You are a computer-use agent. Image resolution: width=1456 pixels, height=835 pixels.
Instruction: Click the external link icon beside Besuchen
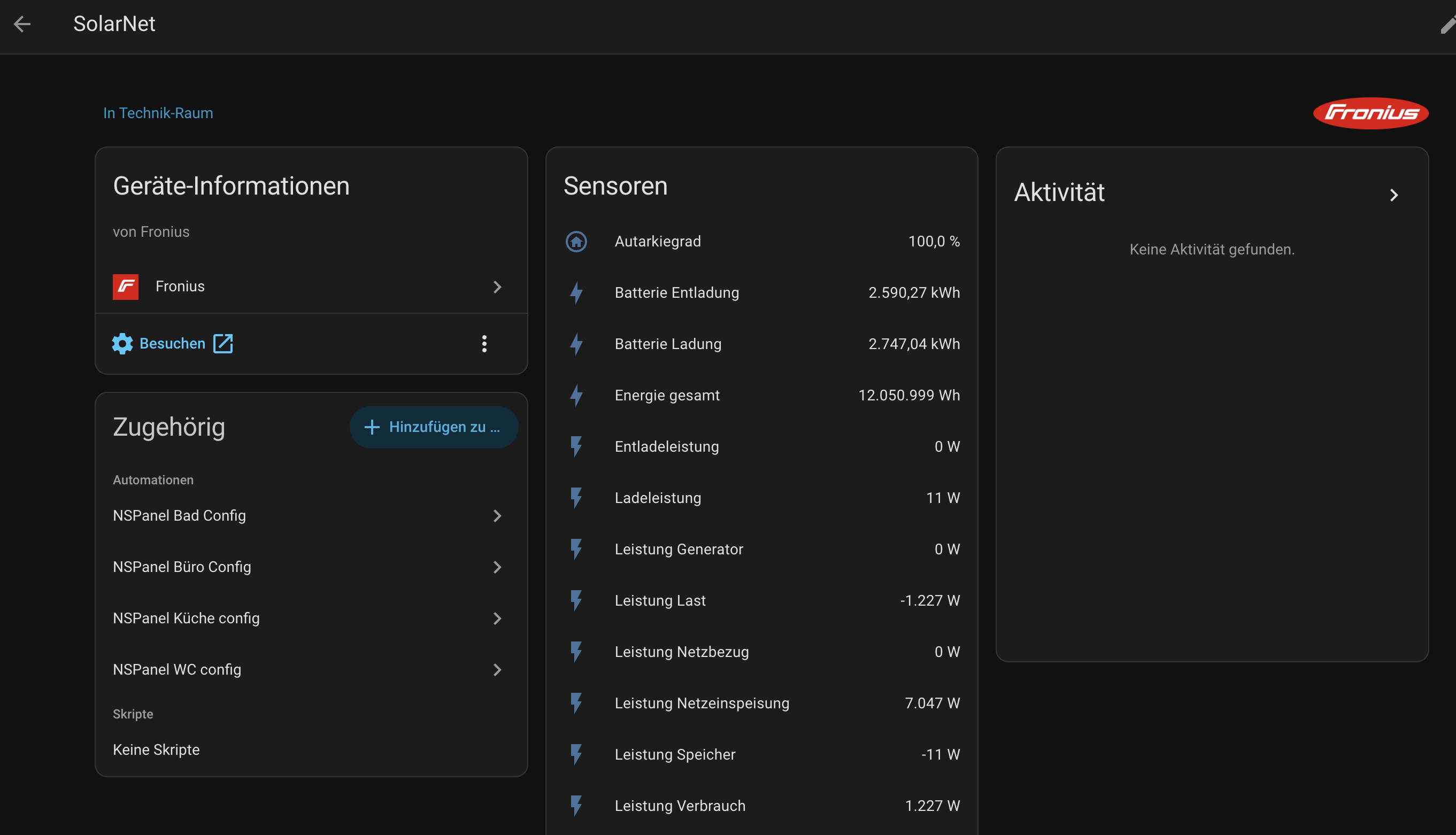click(222, 344)
